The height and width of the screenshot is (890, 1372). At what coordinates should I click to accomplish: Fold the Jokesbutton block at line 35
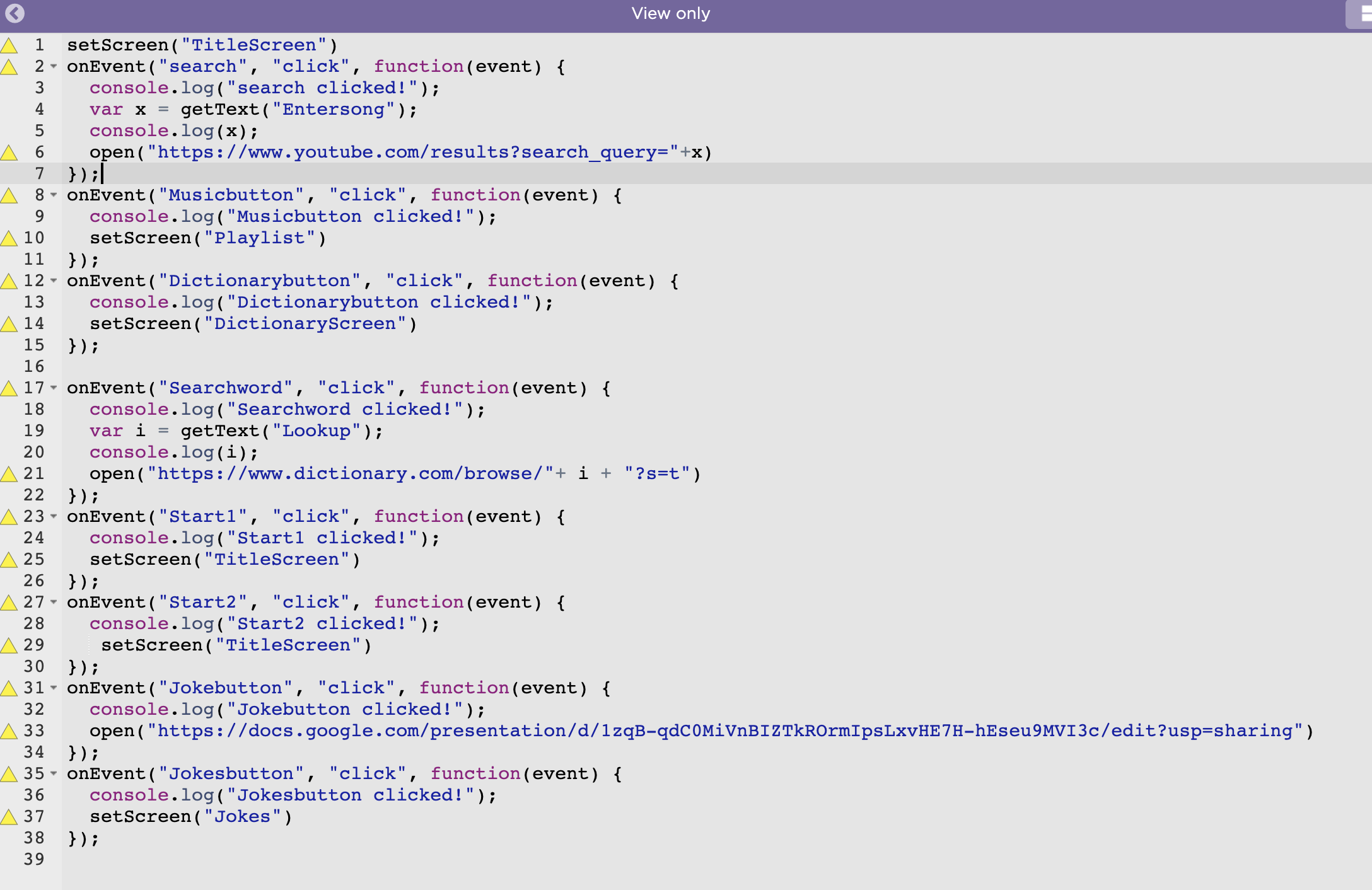coord(54,774)
